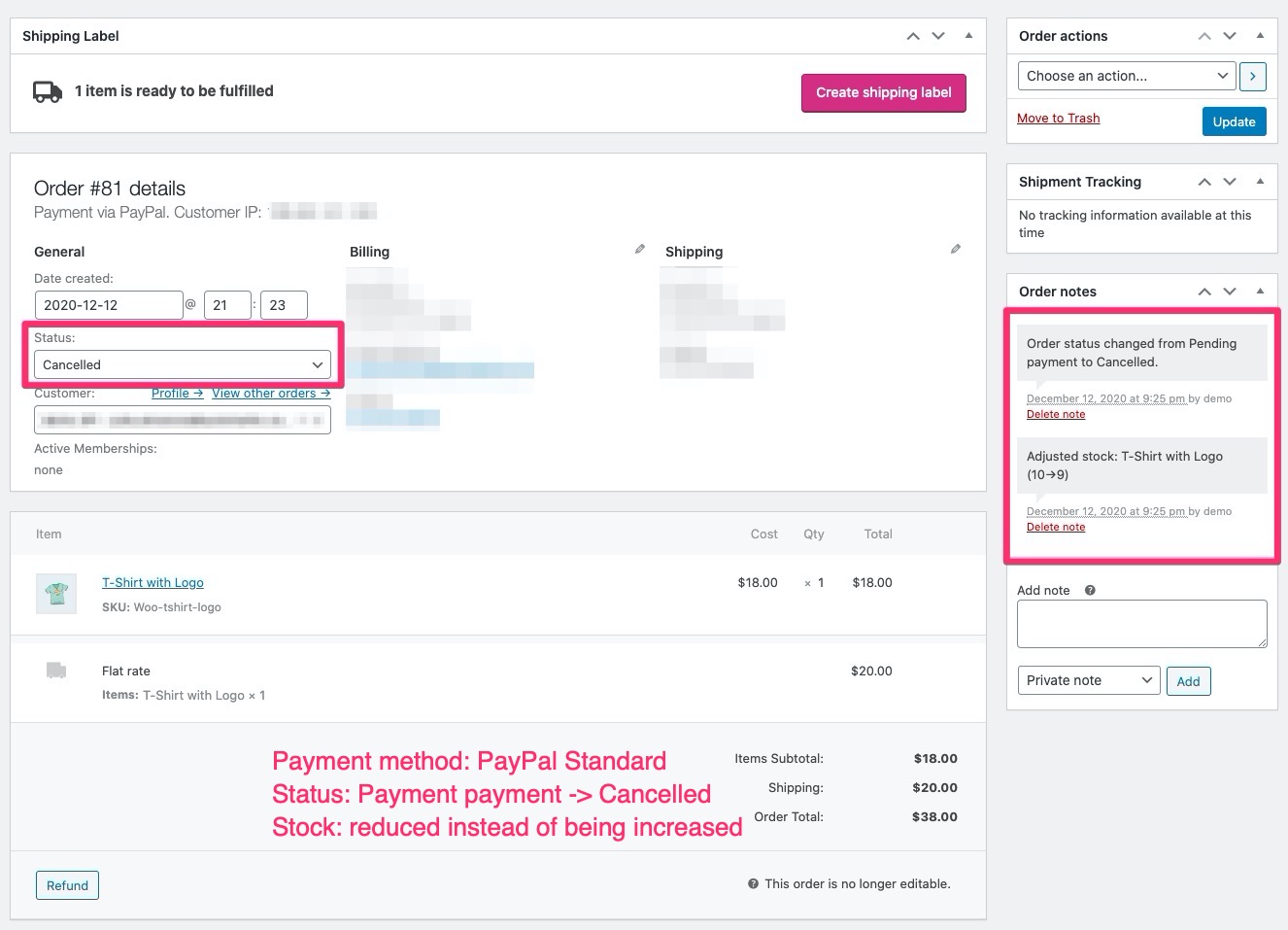This screenshot has height=930, width=1288.
Task: Collapse the Shipping Label panel
Action: tap(968, 35)
